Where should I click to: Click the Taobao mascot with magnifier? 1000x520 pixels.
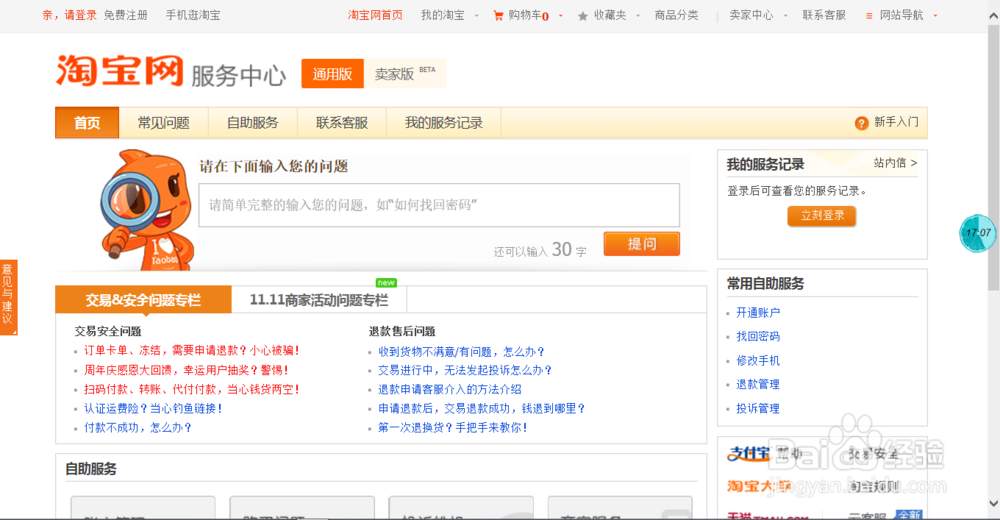coord(147,211)
